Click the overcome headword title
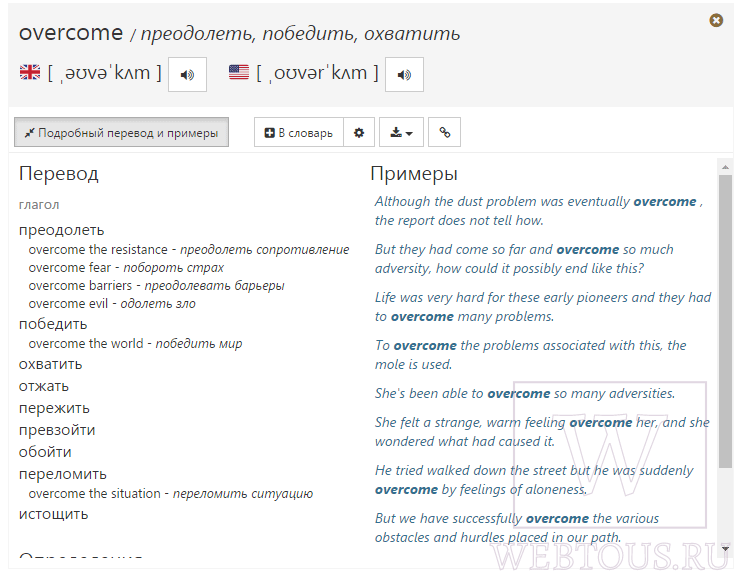 (x=71, y=33)
